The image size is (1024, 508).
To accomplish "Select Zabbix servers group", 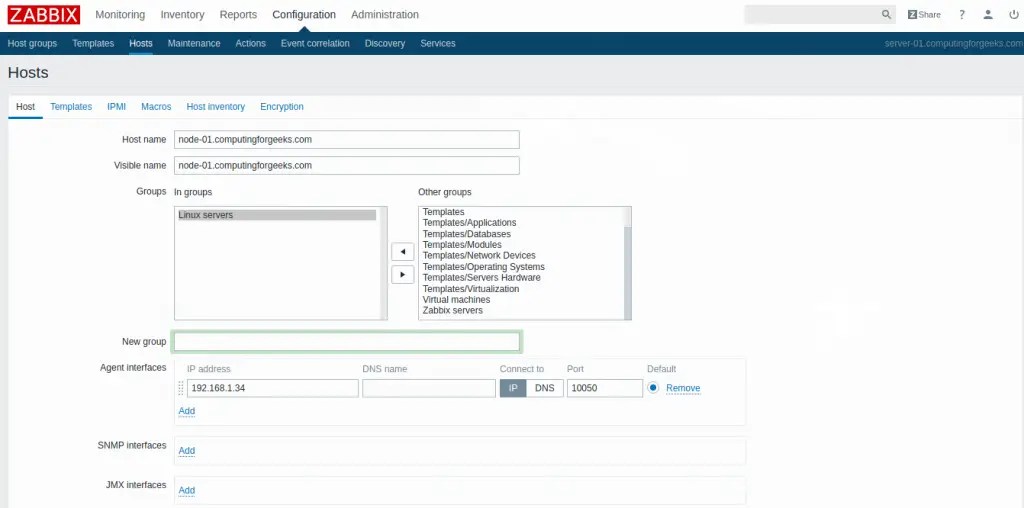I will pyautogui.click(x=453, y=310).
